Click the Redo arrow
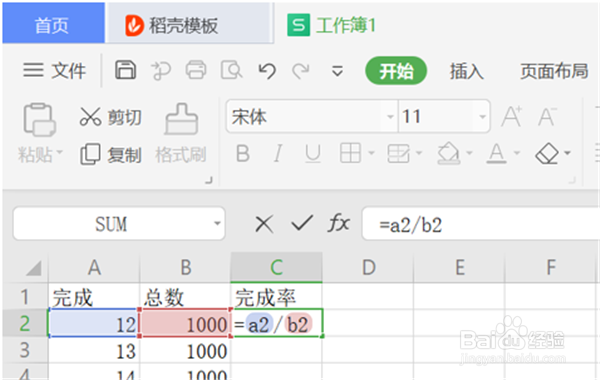 (x=301, y=70)
